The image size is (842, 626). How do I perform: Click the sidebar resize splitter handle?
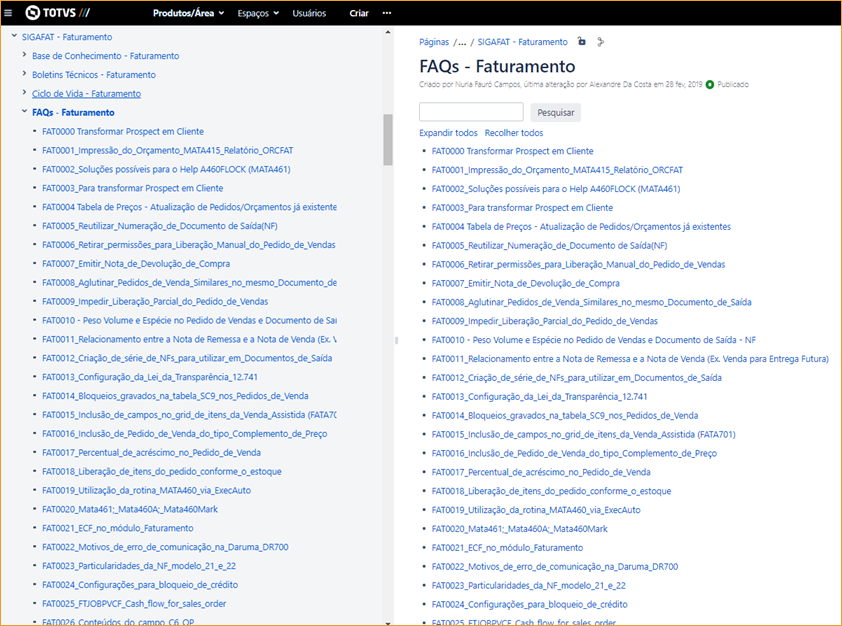tap(396, 340)
